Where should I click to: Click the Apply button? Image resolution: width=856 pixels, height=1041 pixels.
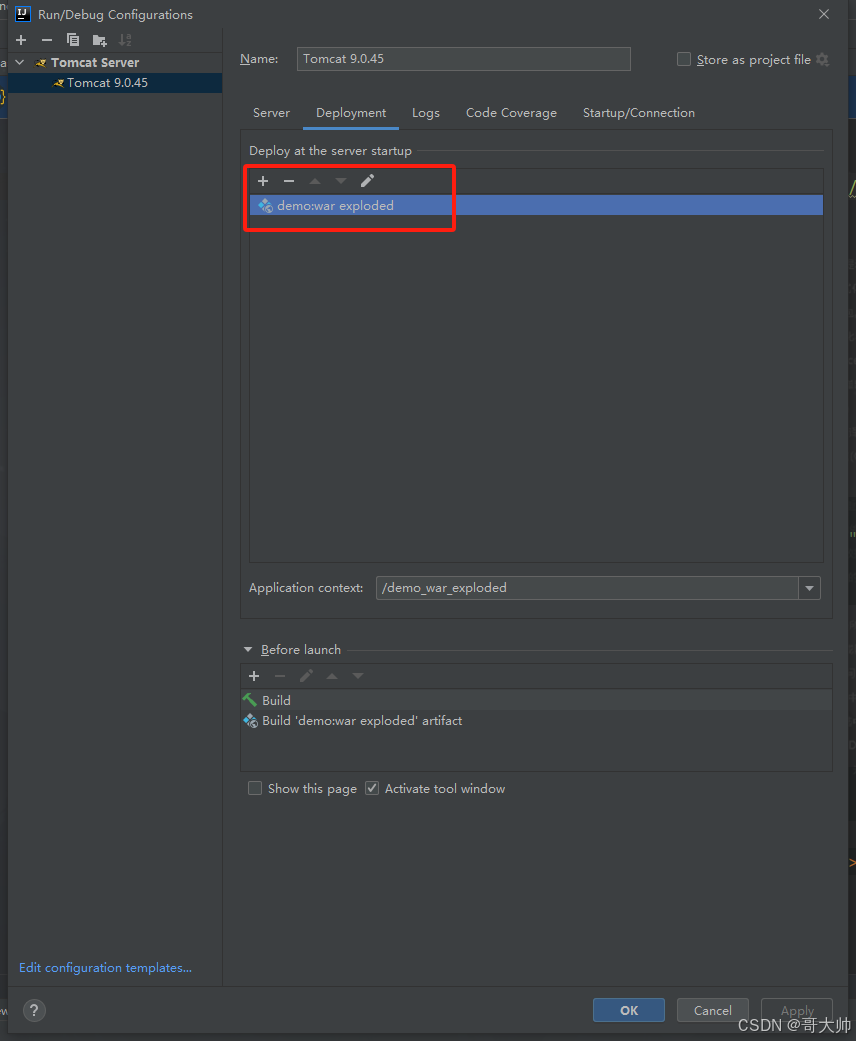coord(797,1010)
